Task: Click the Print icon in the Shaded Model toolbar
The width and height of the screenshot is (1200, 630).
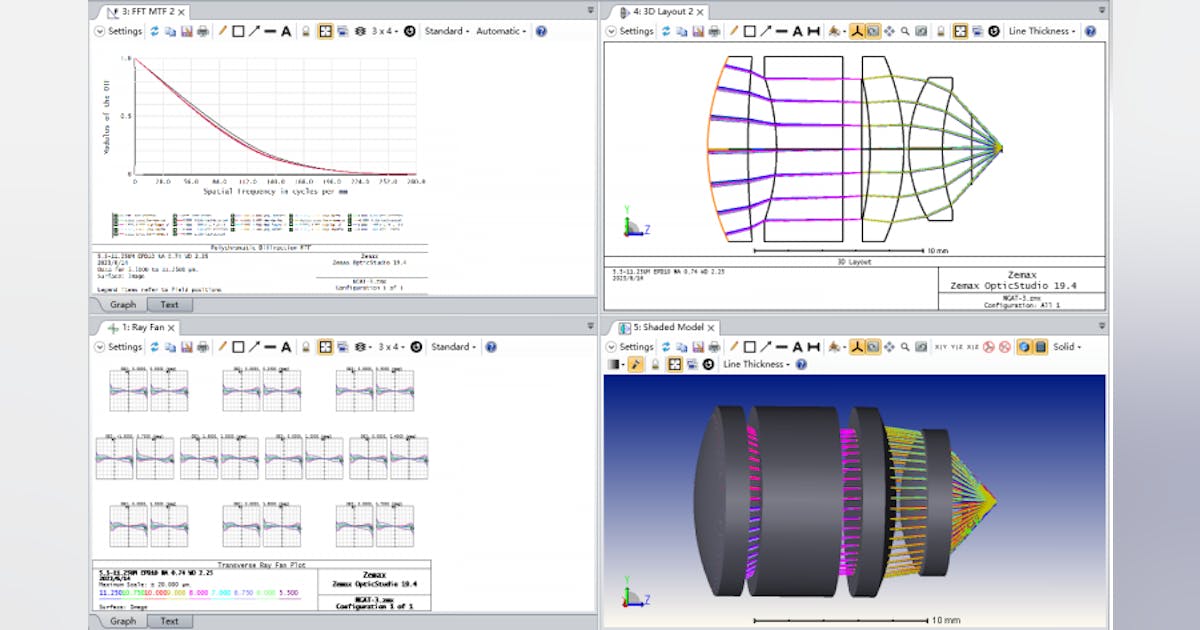Action: (715, 346)
